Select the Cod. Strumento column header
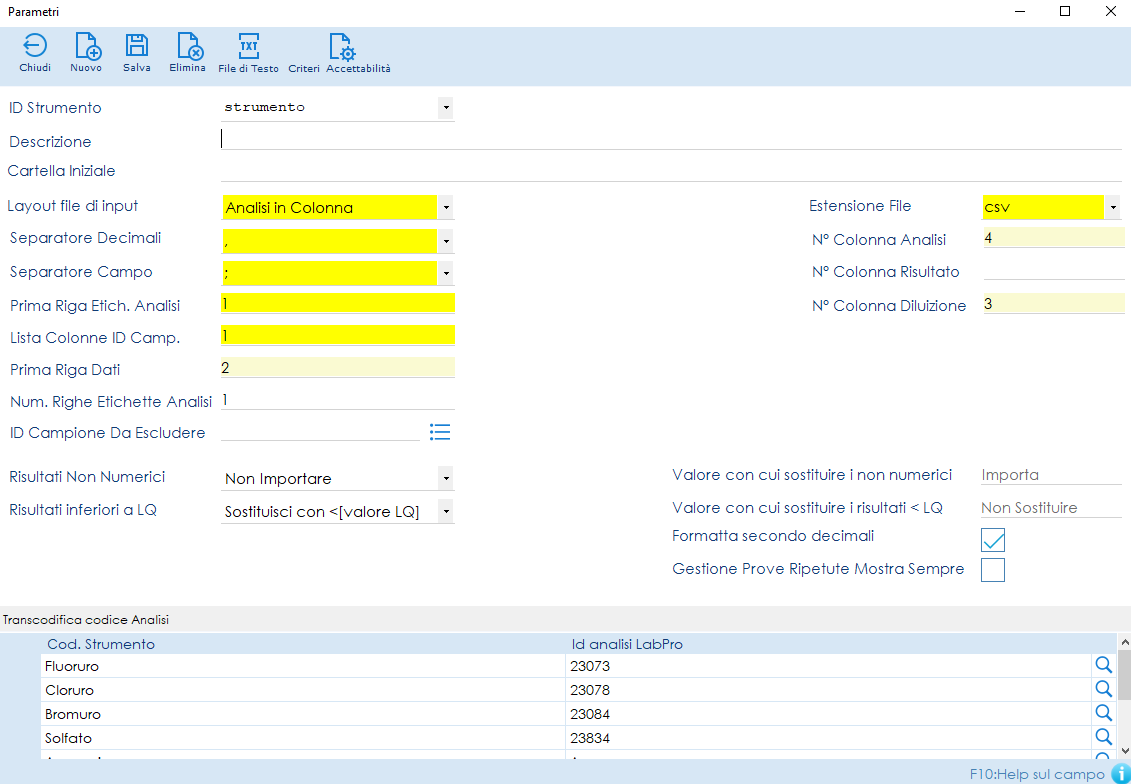 [x=304, y=644]
